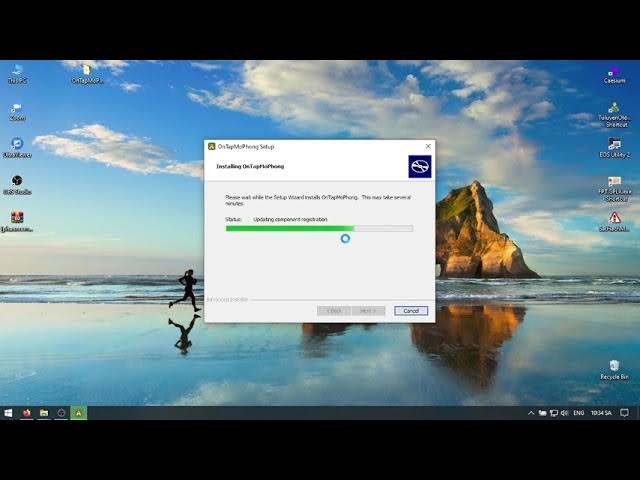Screen dimensions: 640x480
Task: Open the UltraViewer desktop shortcut
Action: 16,145
